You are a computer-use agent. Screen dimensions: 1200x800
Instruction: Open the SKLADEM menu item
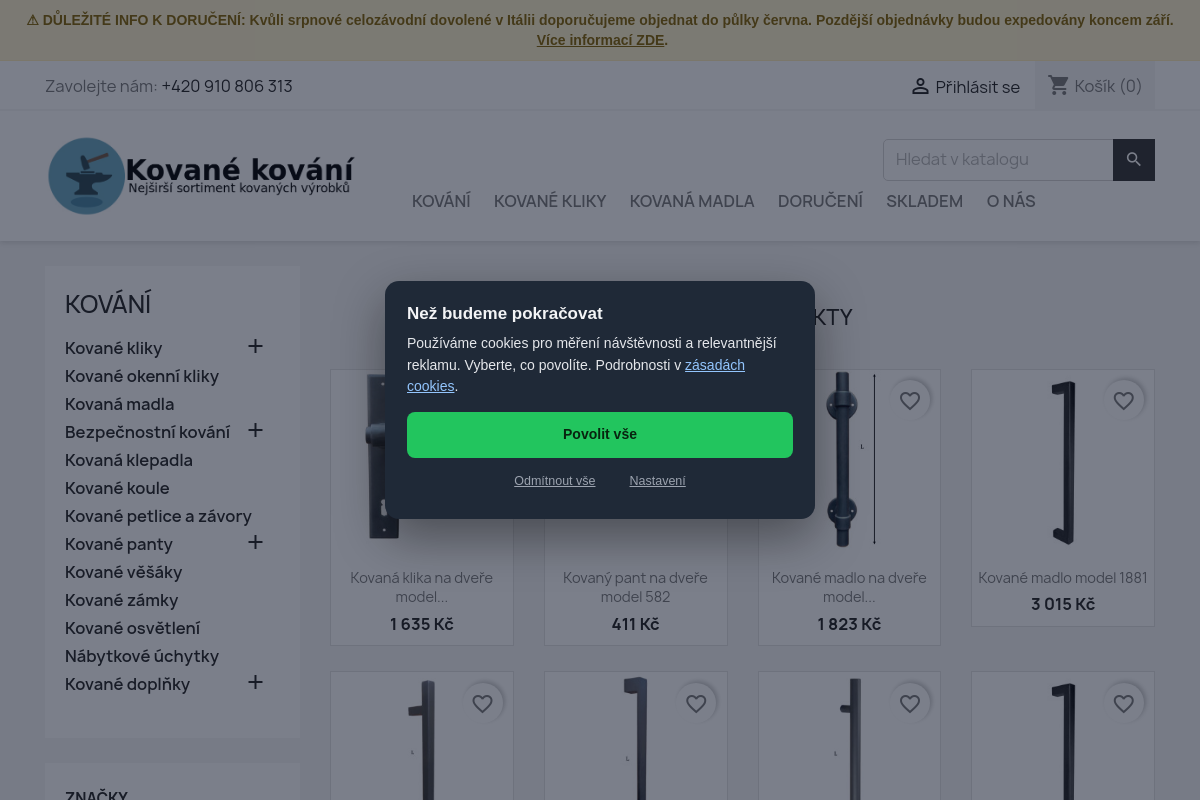924,201
